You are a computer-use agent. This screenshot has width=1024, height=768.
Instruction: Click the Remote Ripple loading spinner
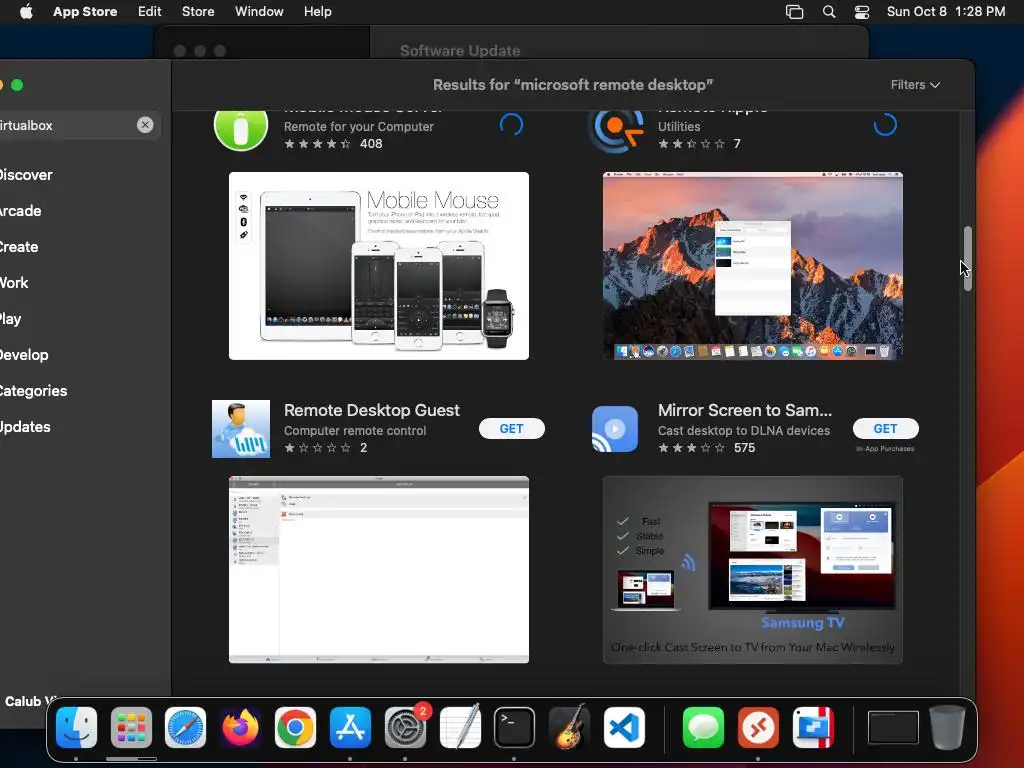click(885, 124)
